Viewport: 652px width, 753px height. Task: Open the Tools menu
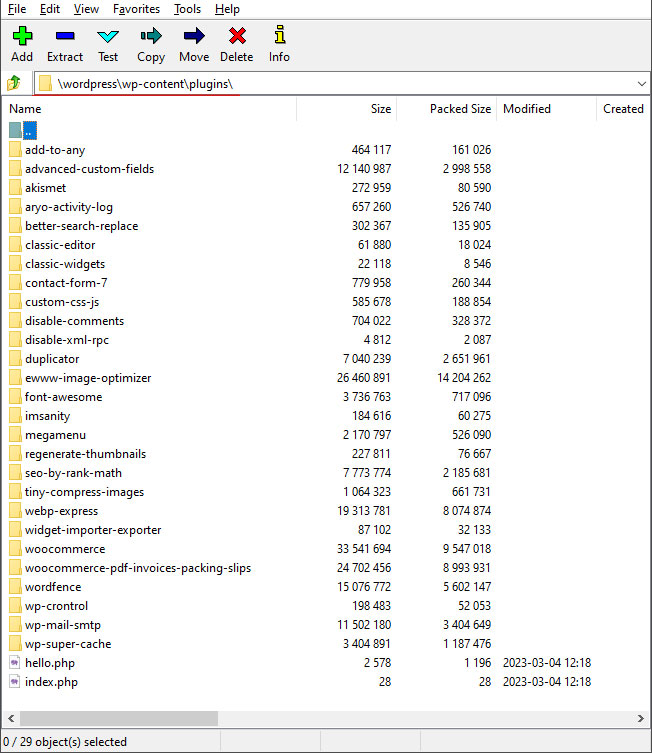187,9
